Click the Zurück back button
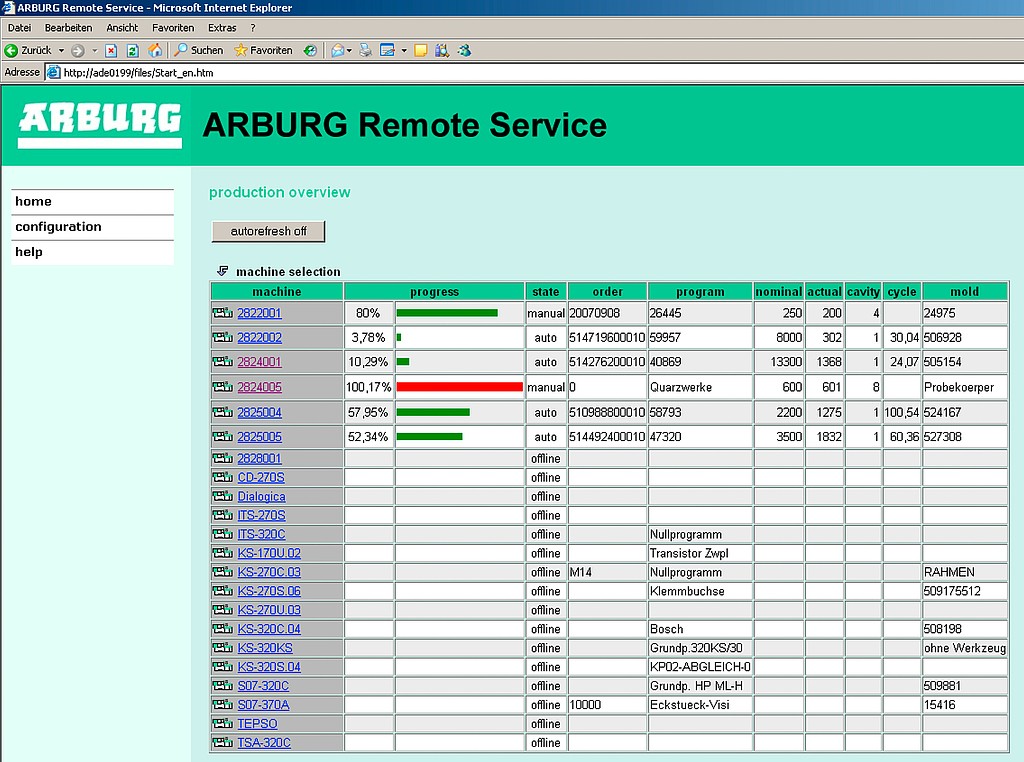Image resolution: width=1024 pixels, height=762 pixels. (28, 50)
